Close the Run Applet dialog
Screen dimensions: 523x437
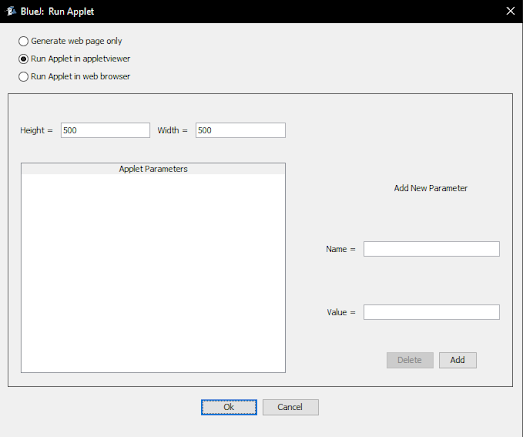click(510, 11)
